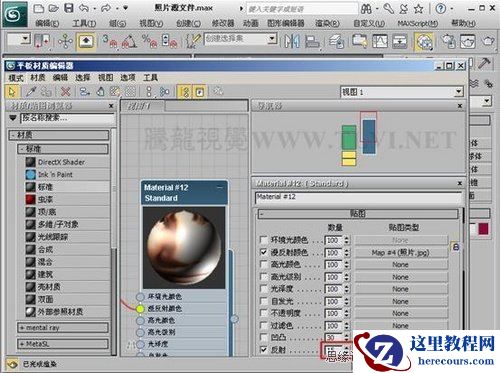Image resolution: width=500 pixels, height=373 pixels.
Task: Click the Help question mark icon
Action: [x=441, y=9]
